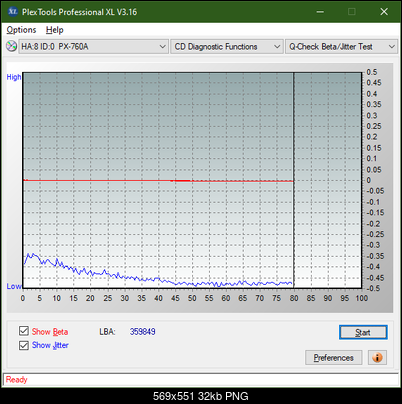Click the 100 mark on the x-axis
Screen dimensions: 402x404
[362, 298]
